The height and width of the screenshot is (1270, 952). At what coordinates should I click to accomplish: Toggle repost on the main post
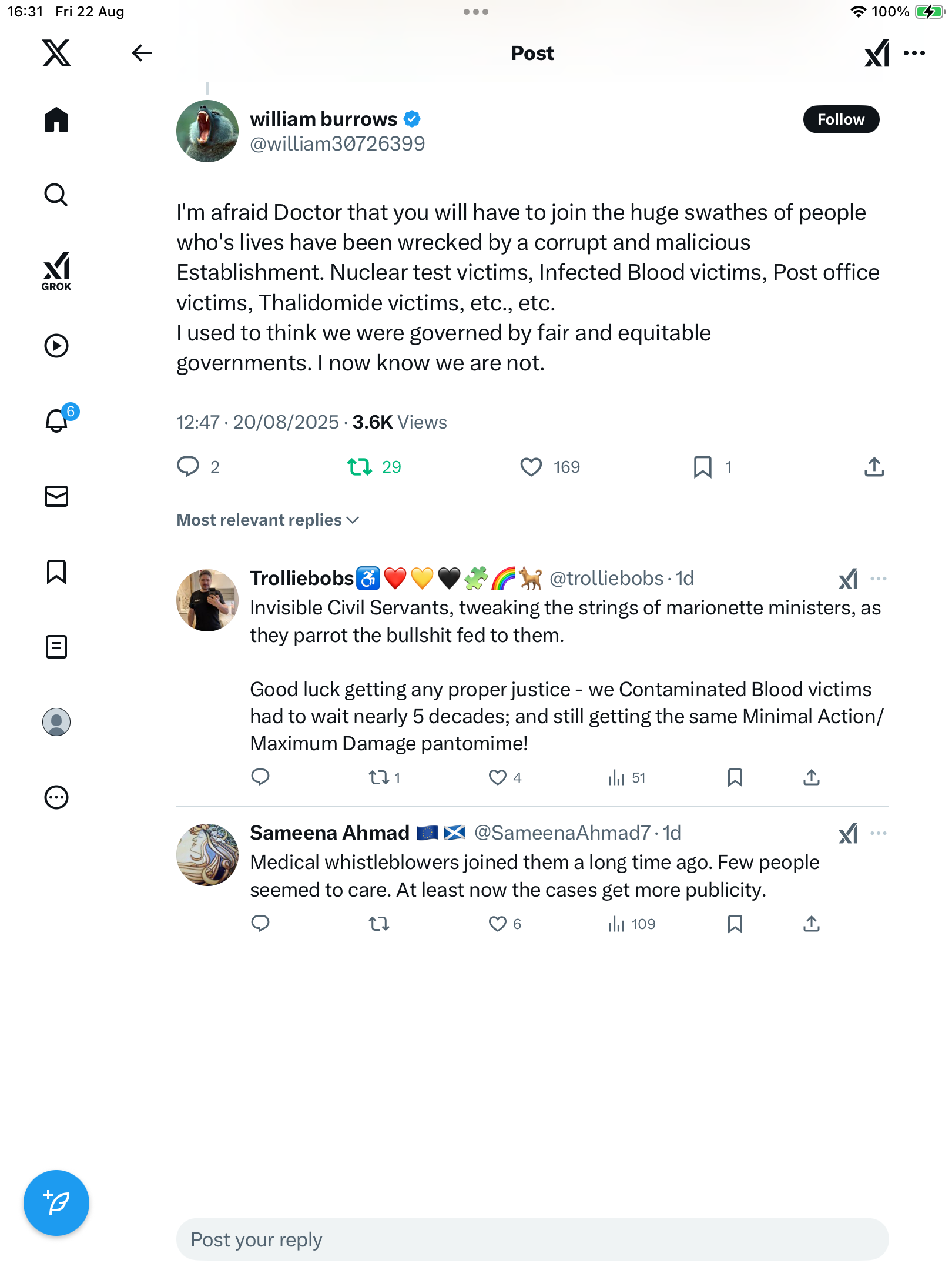point(360,467)
